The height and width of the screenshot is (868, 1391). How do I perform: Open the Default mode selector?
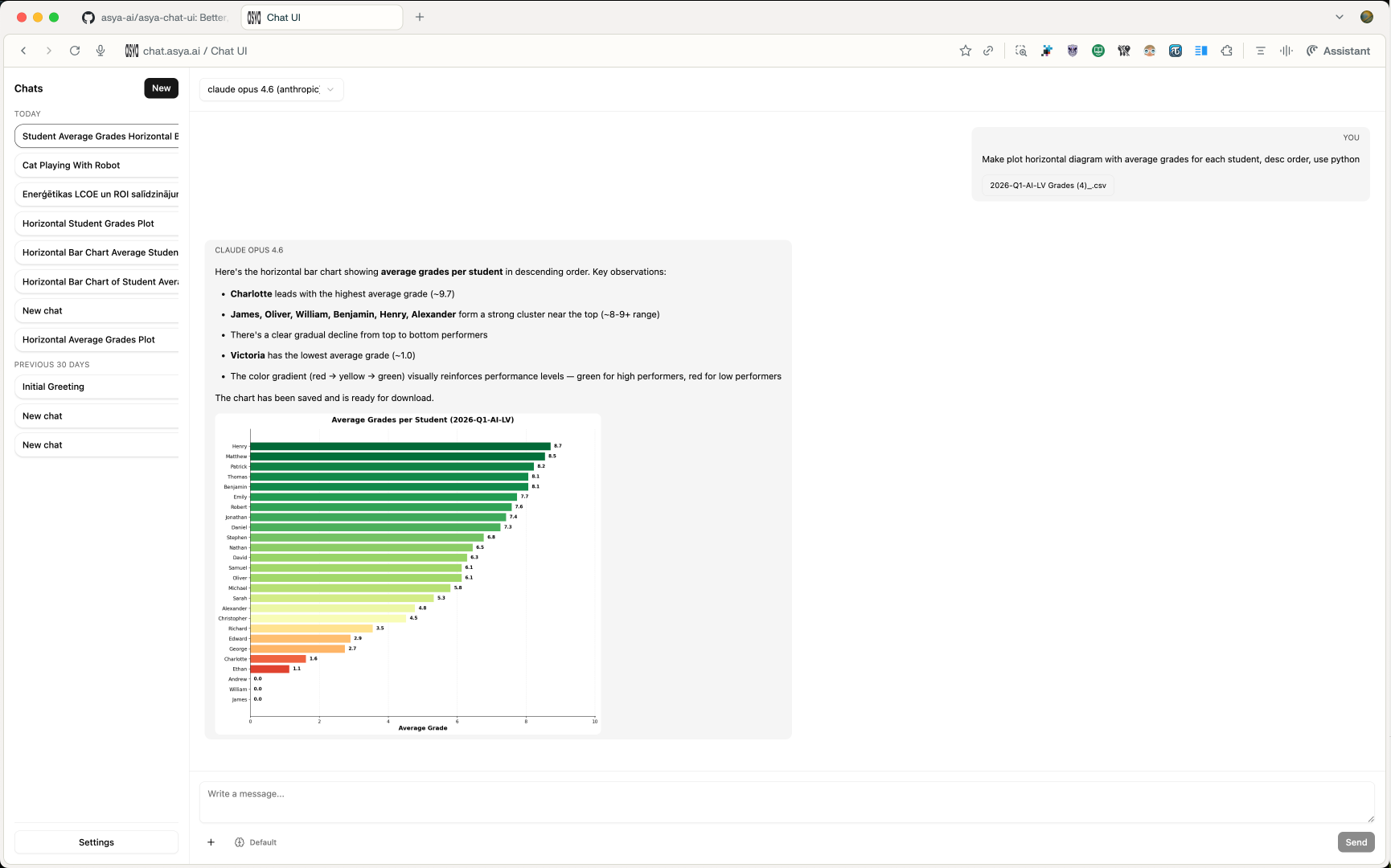coord(256,842)
